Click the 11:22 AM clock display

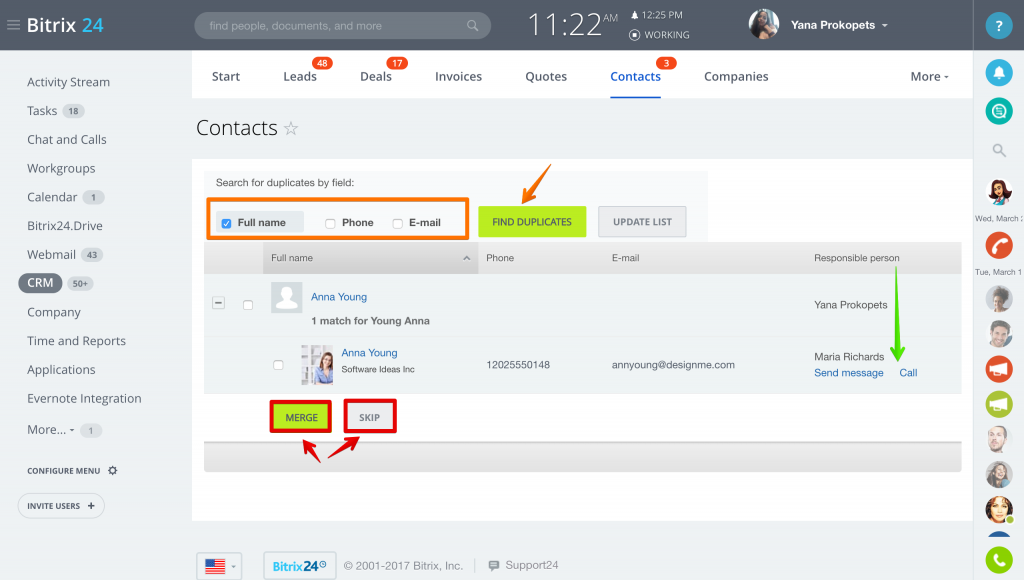572,25
